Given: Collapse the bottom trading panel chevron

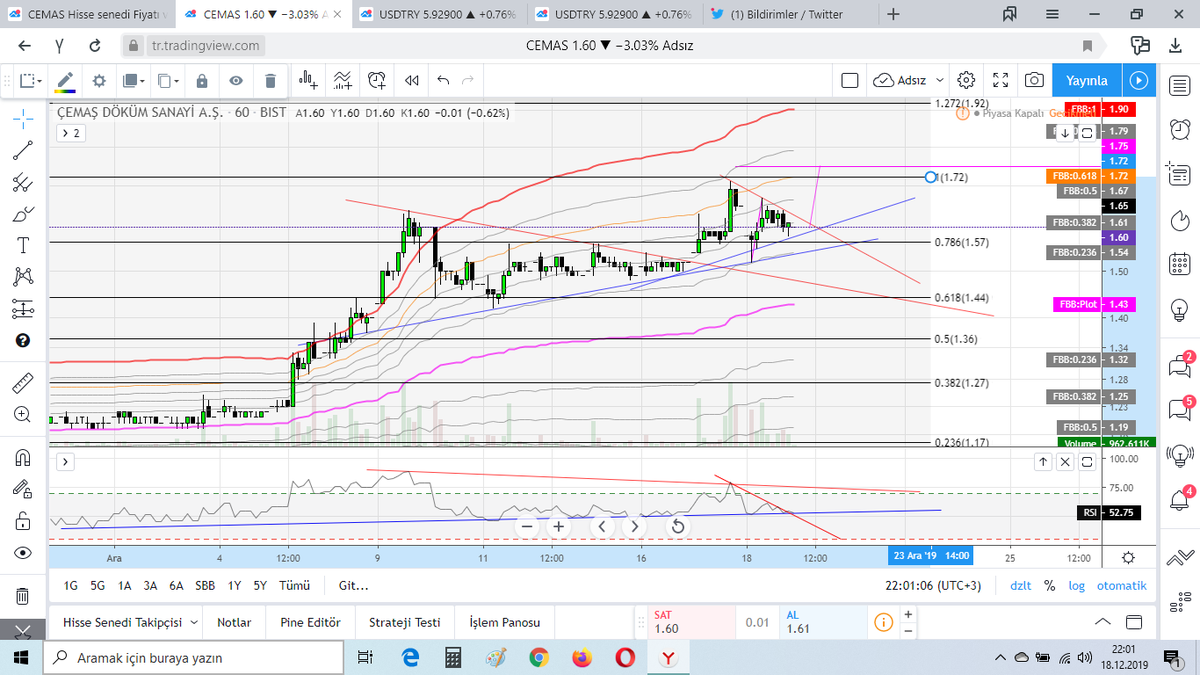Looking at the screenshot, I should [1101, 621].
